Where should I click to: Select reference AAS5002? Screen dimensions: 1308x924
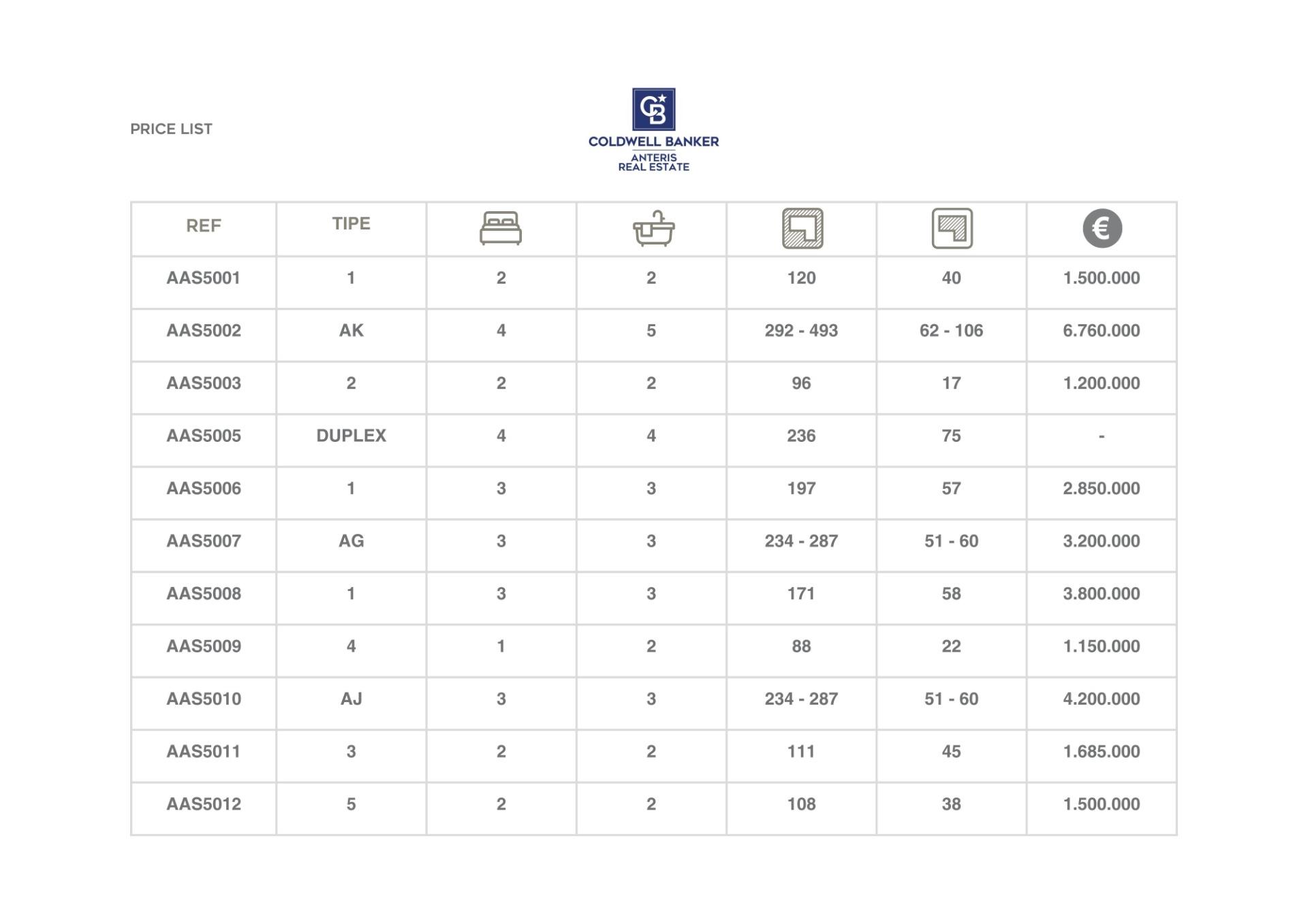203,330
